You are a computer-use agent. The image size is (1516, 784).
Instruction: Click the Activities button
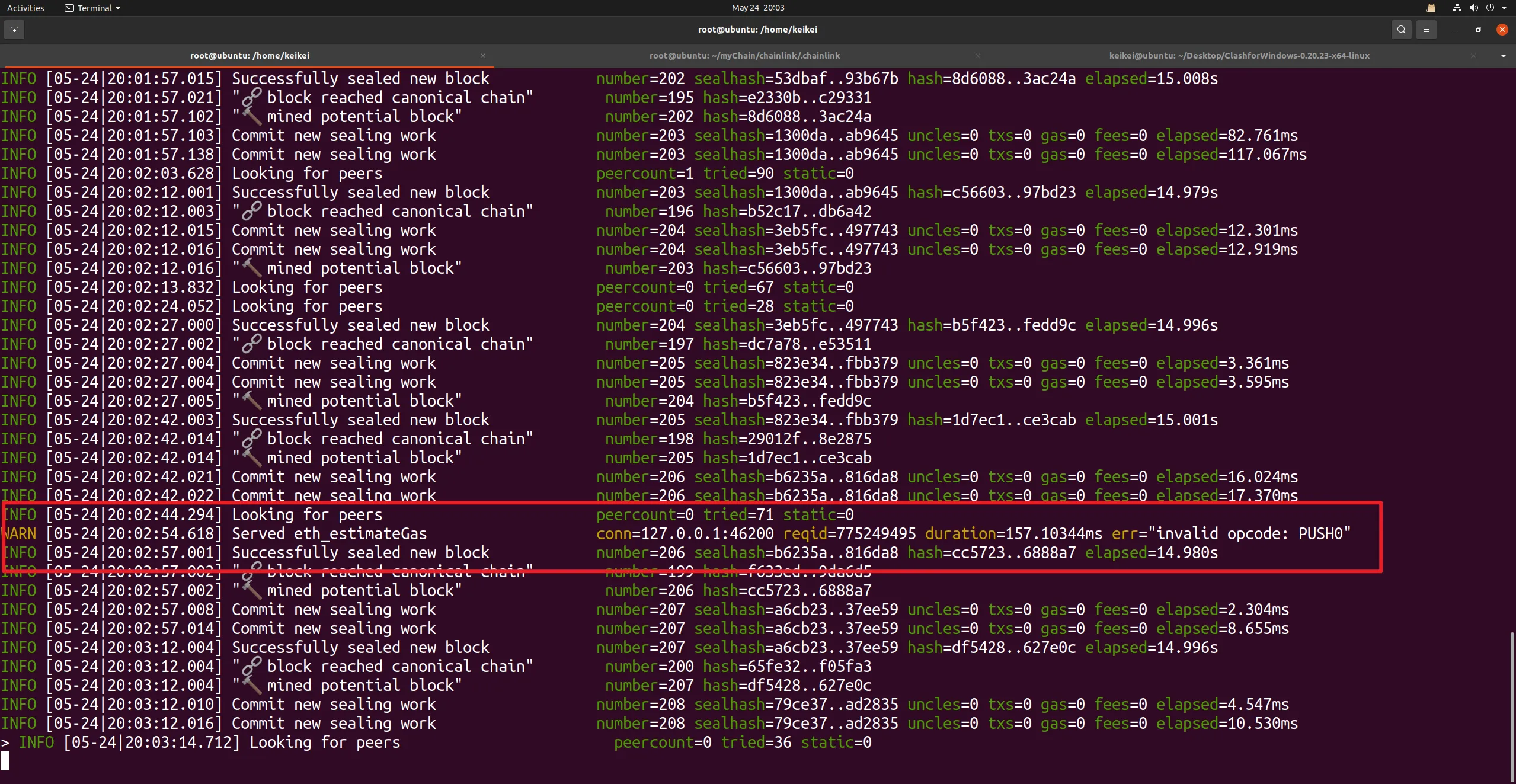25,8
